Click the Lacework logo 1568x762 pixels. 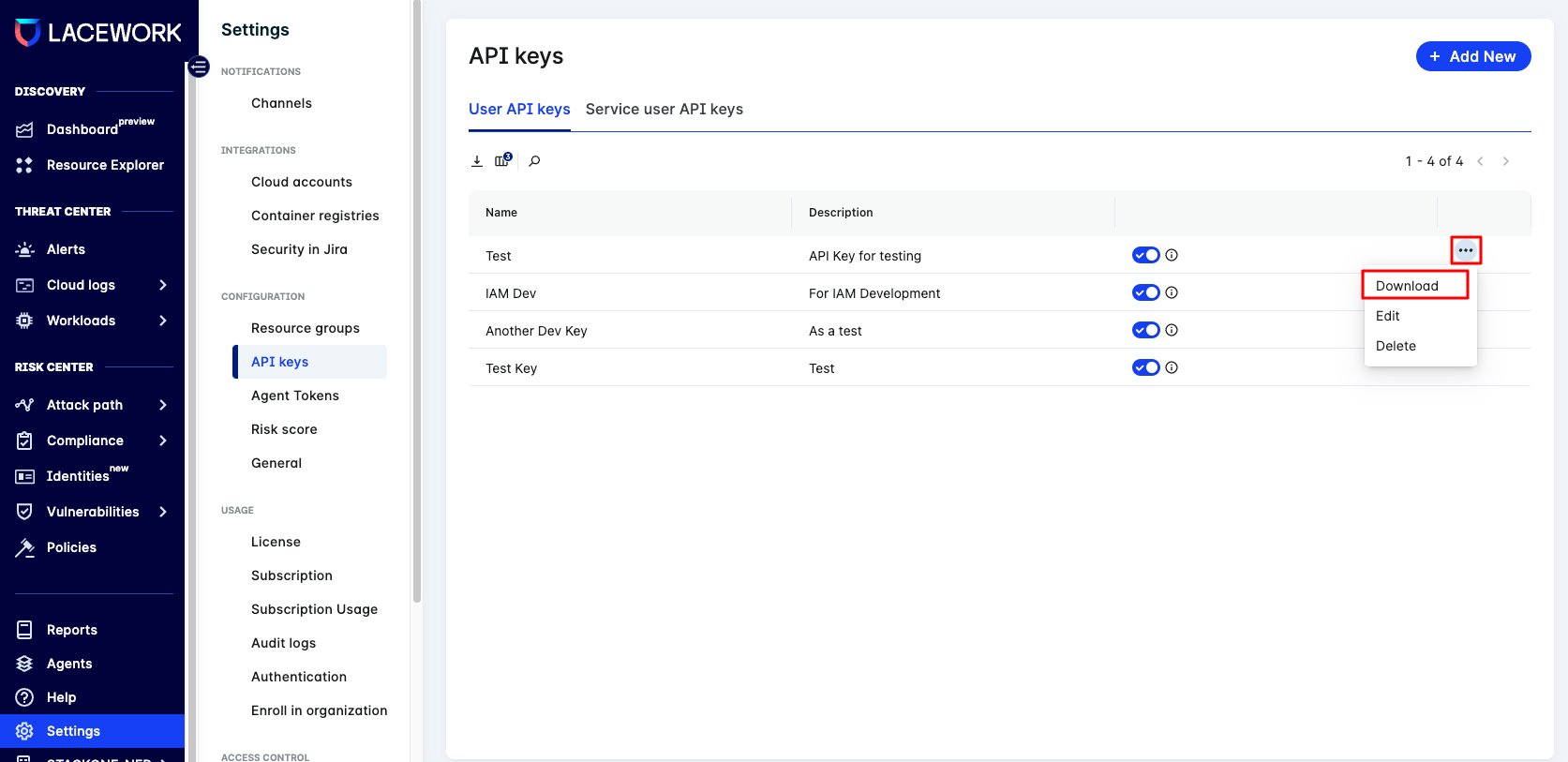[97, 33]
